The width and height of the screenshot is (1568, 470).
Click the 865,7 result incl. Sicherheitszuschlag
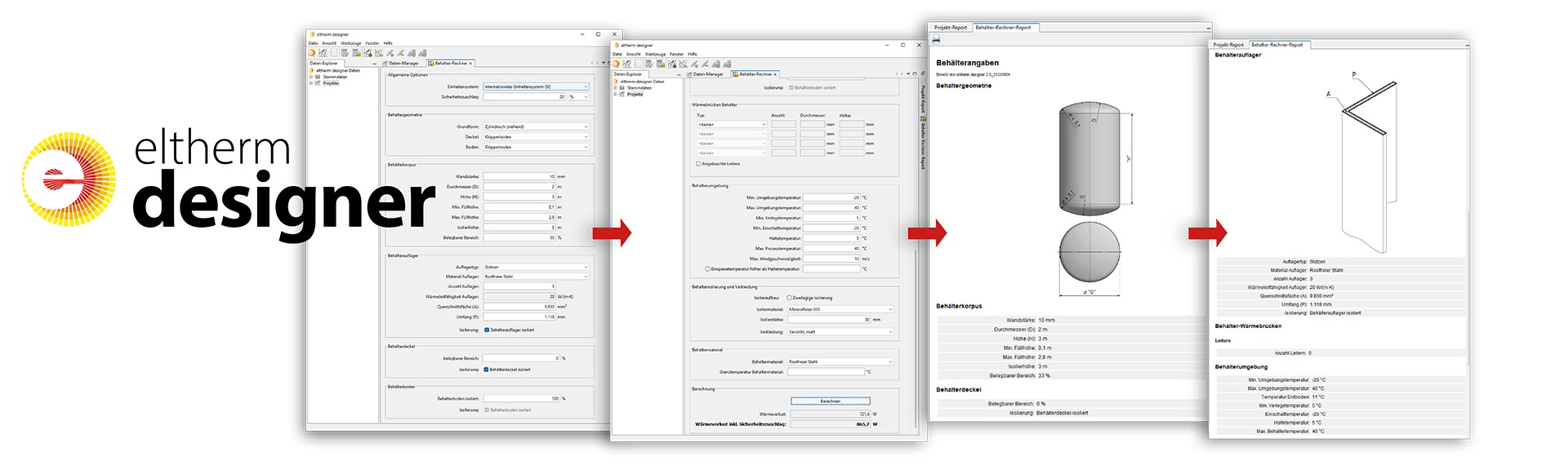tap(831, 424)
